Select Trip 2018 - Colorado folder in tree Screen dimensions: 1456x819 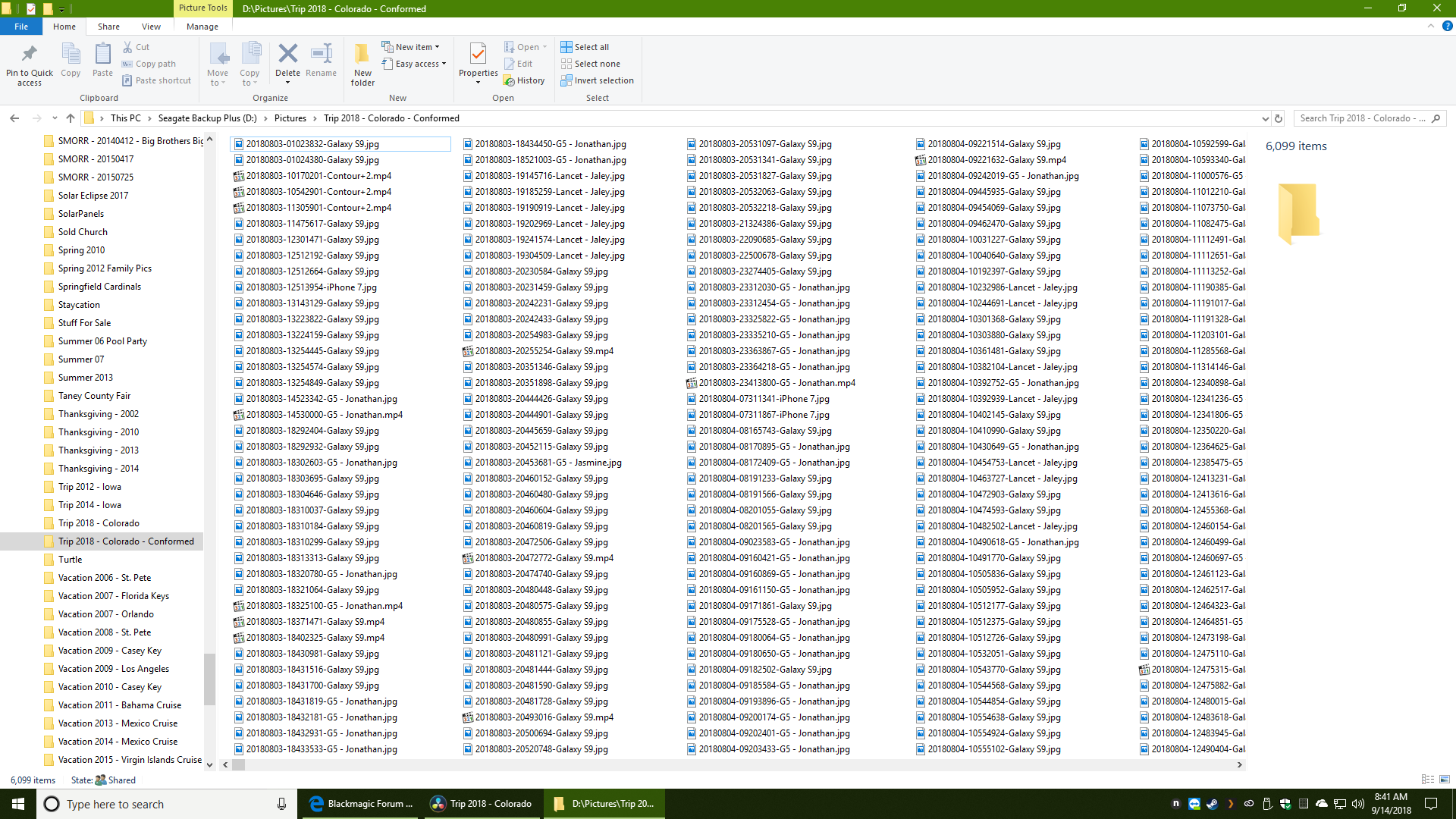pyautogui.click(x=99, y=523)
